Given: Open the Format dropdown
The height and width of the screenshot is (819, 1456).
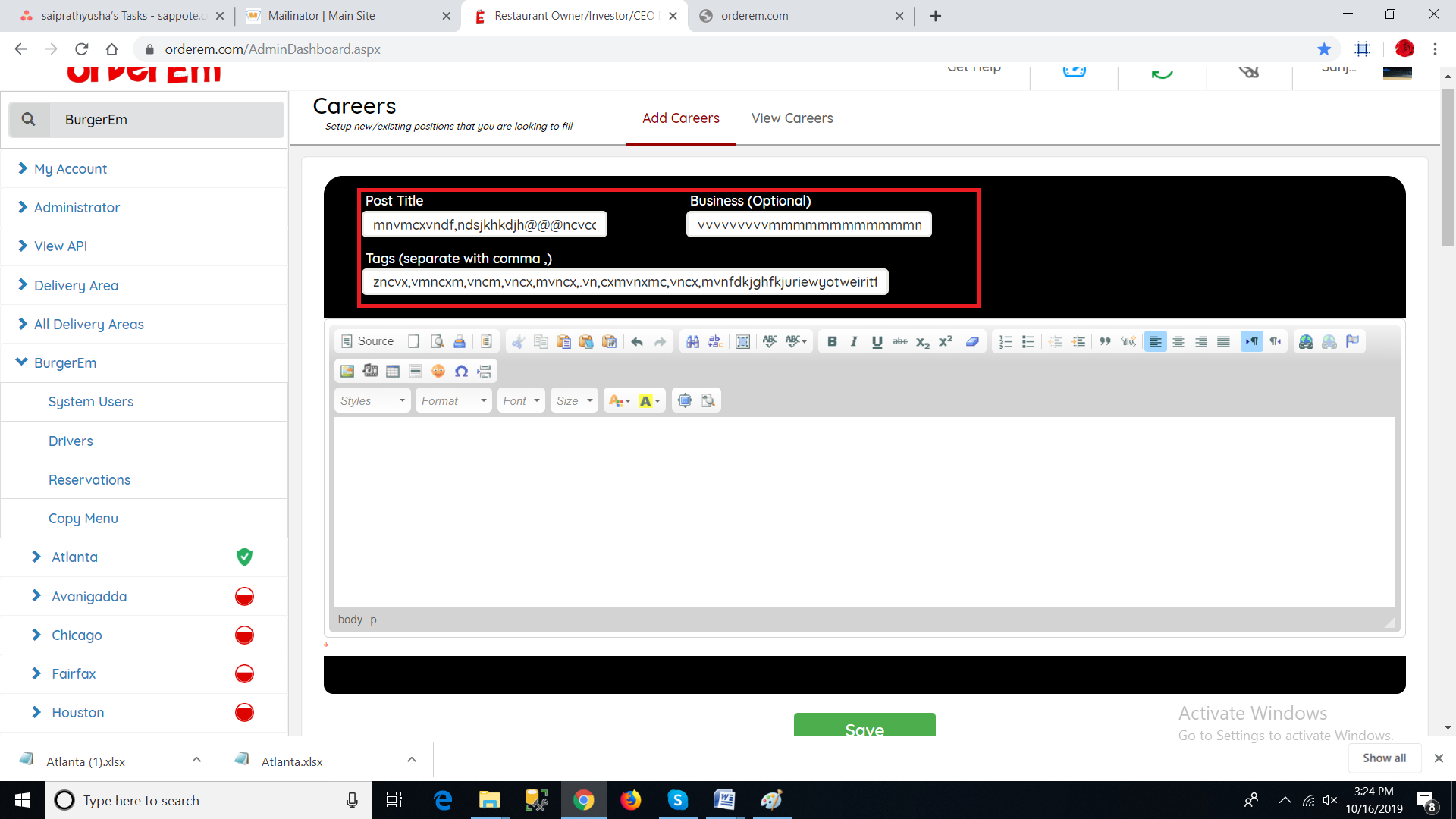Looking at the screenshot, I should point(453,400).
